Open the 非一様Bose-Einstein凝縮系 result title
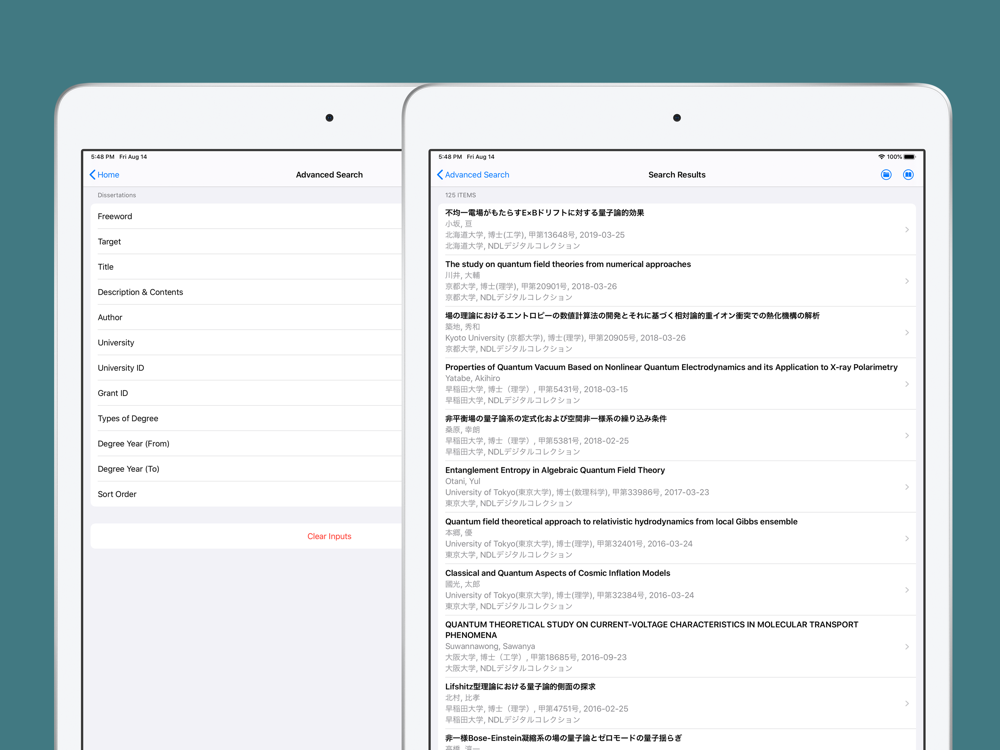Screen dimensions: 1000x750 tap(563, 738)
